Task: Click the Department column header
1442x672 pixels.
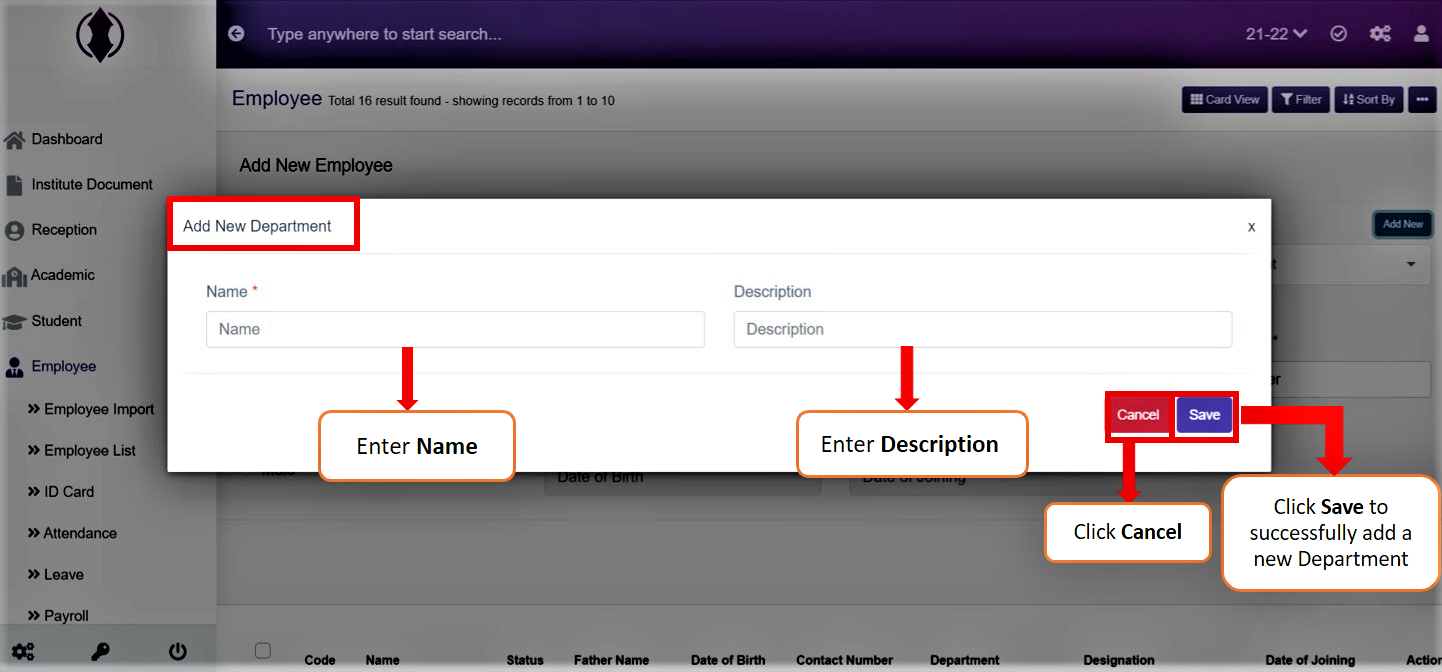Action: coord(965,660)
